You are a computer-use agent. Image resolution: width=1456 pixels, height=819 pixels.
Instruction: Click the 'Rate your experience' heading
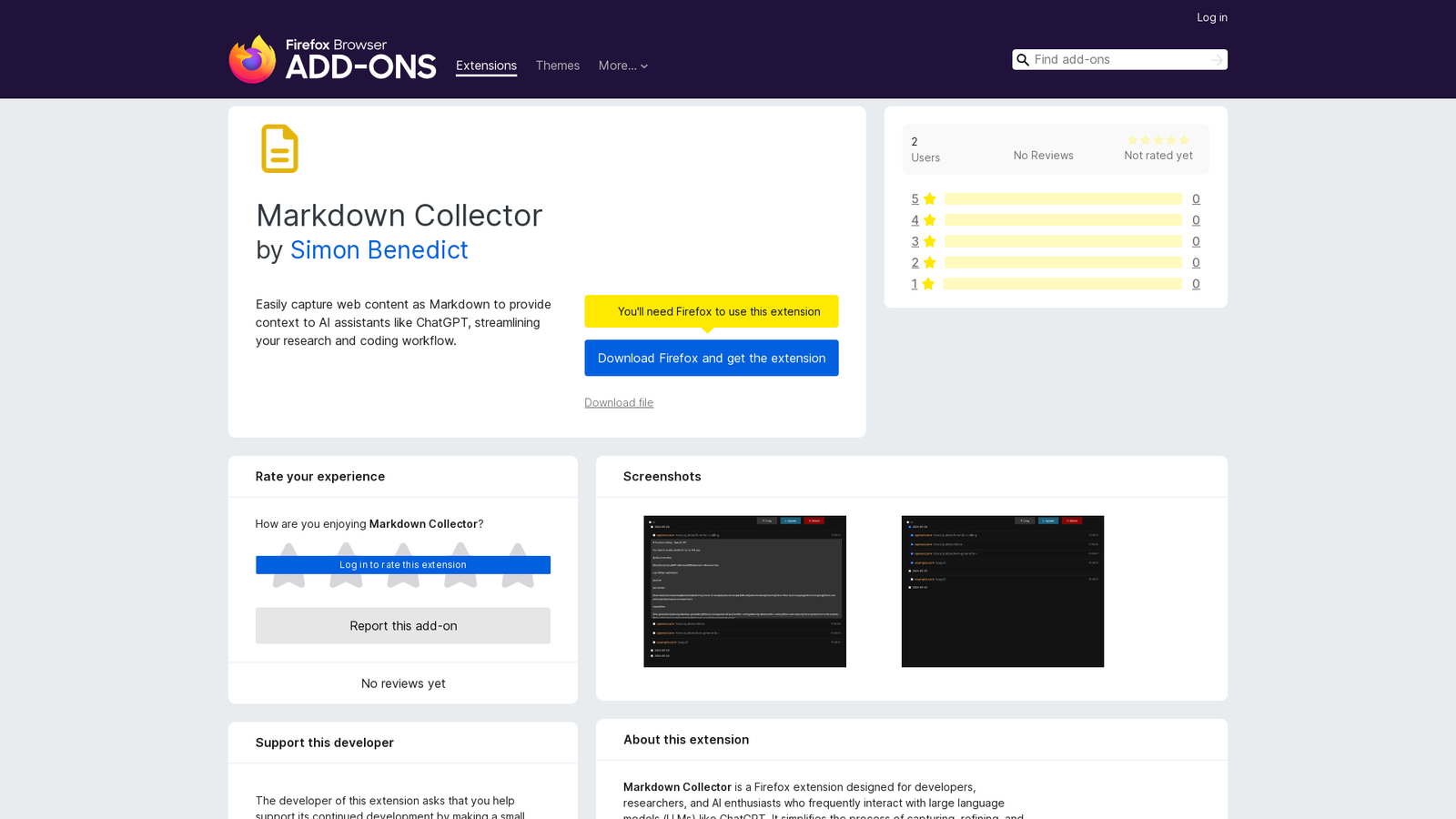[x=320, y=477]
